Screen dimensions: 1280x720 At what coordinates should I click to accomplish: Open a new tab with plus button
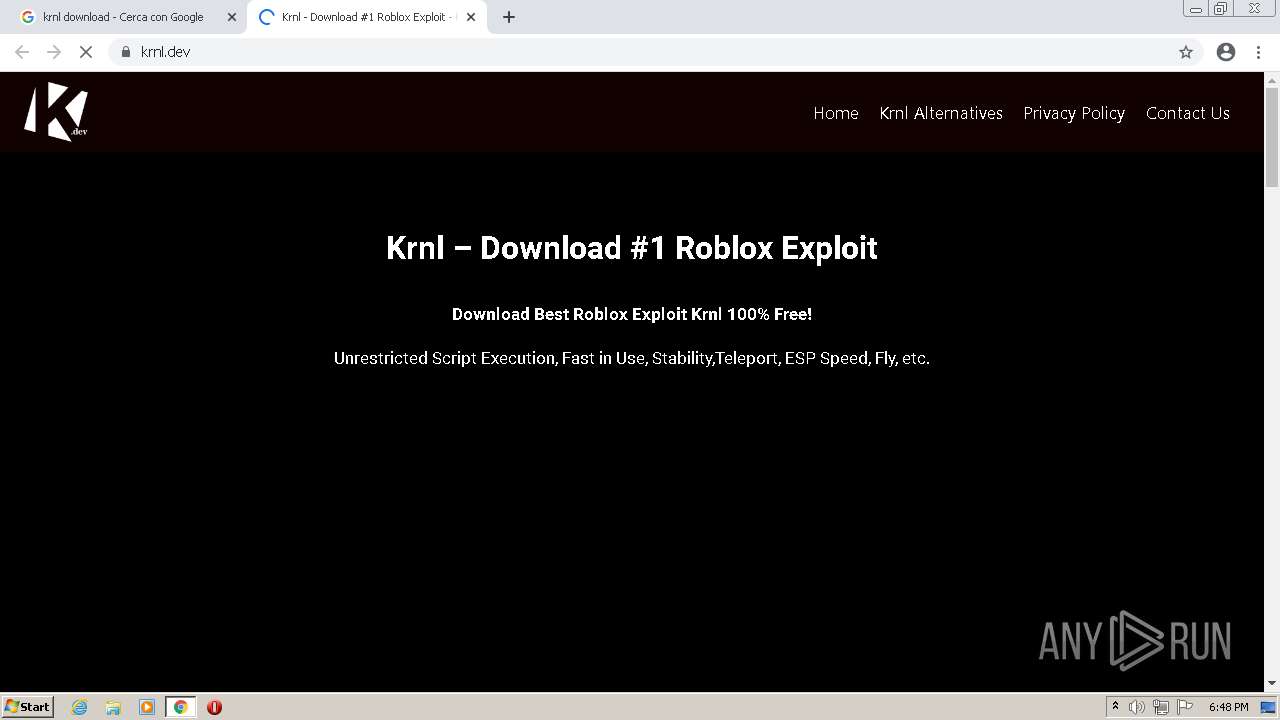(x=509, y=17)
